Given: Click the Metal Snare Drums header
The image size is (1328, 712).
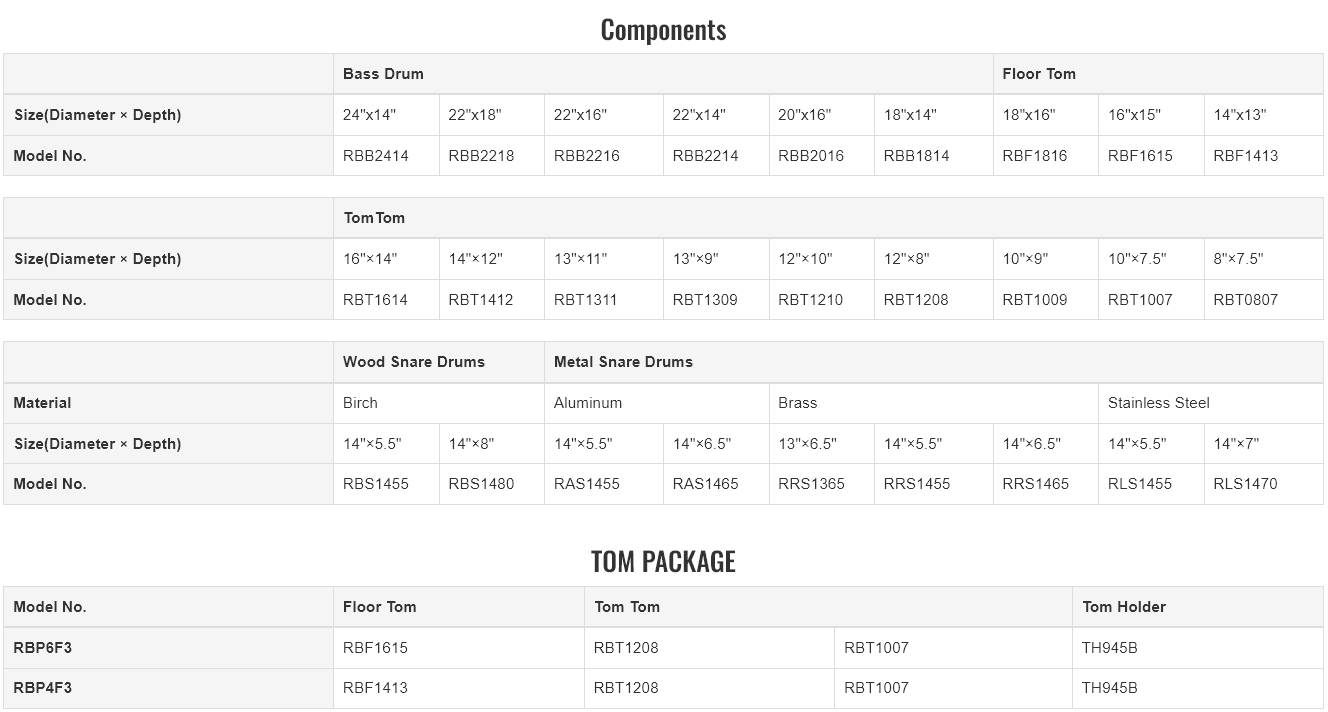Looking at the screenshot, I should pyautogui.click(x=623, y=362).
